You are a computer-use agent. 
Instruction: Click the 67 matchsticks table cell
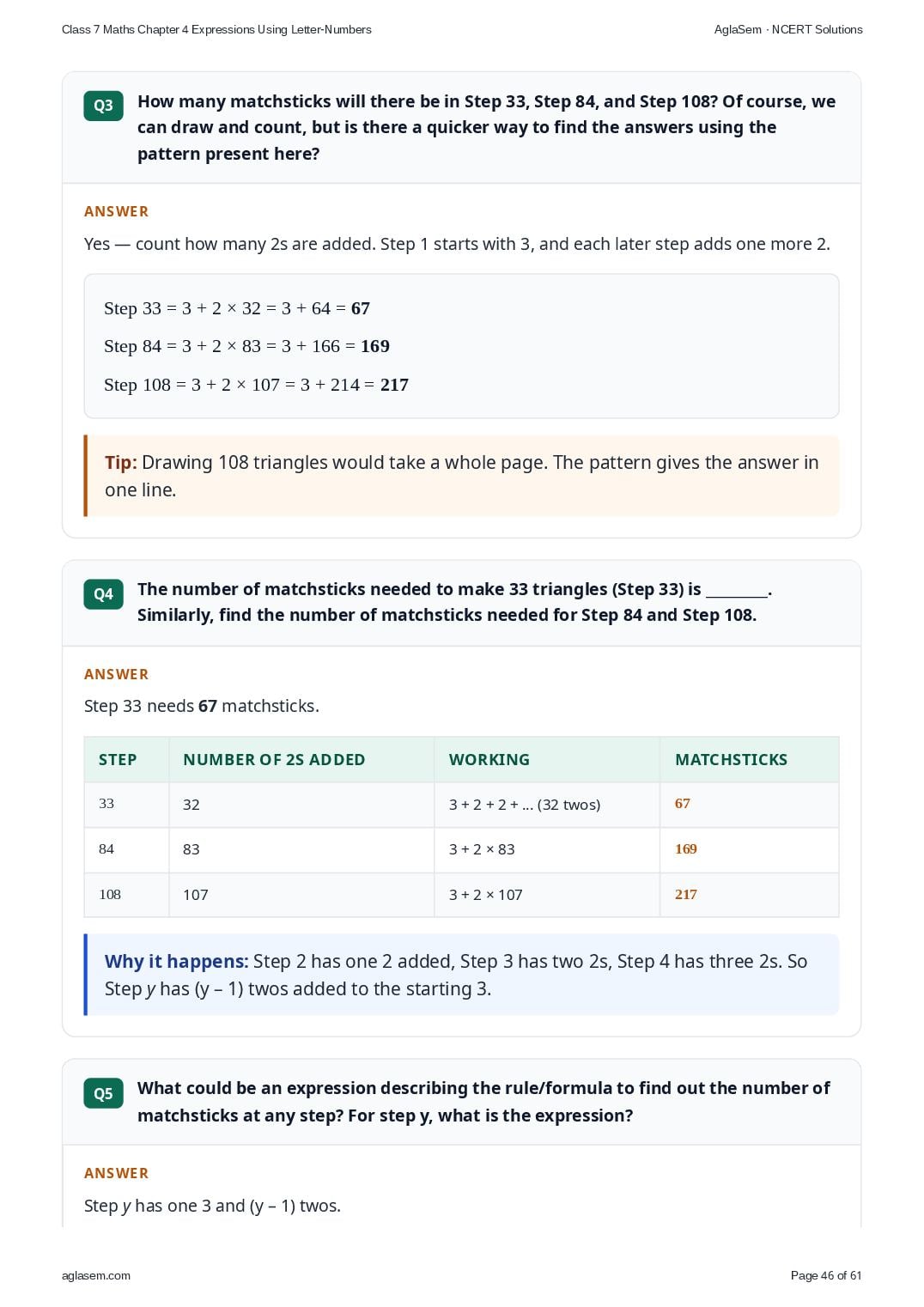coord(749,804)
